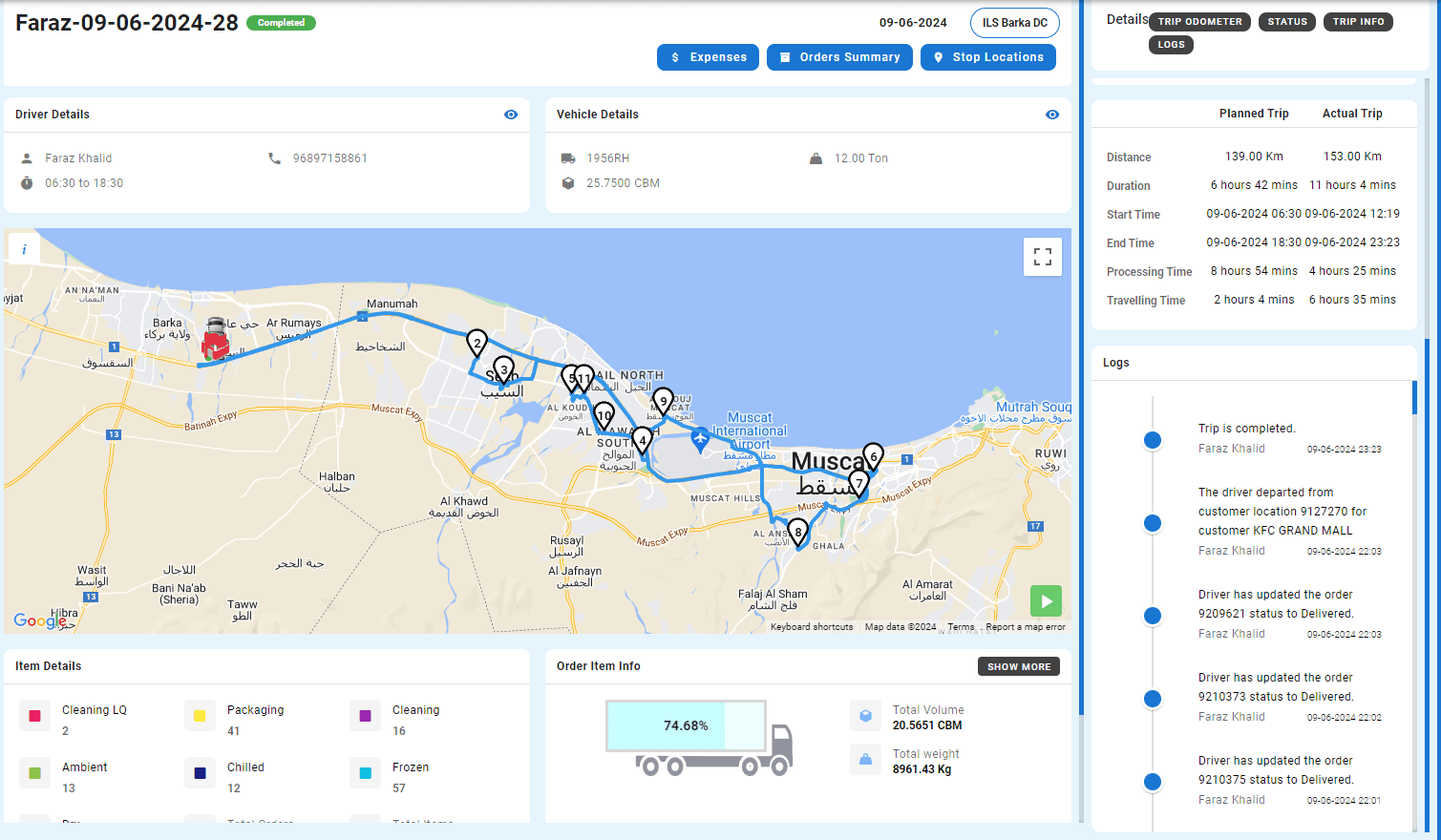Open the Expenses button
This screenshot has width=1441, height=840.
point(708,57)
